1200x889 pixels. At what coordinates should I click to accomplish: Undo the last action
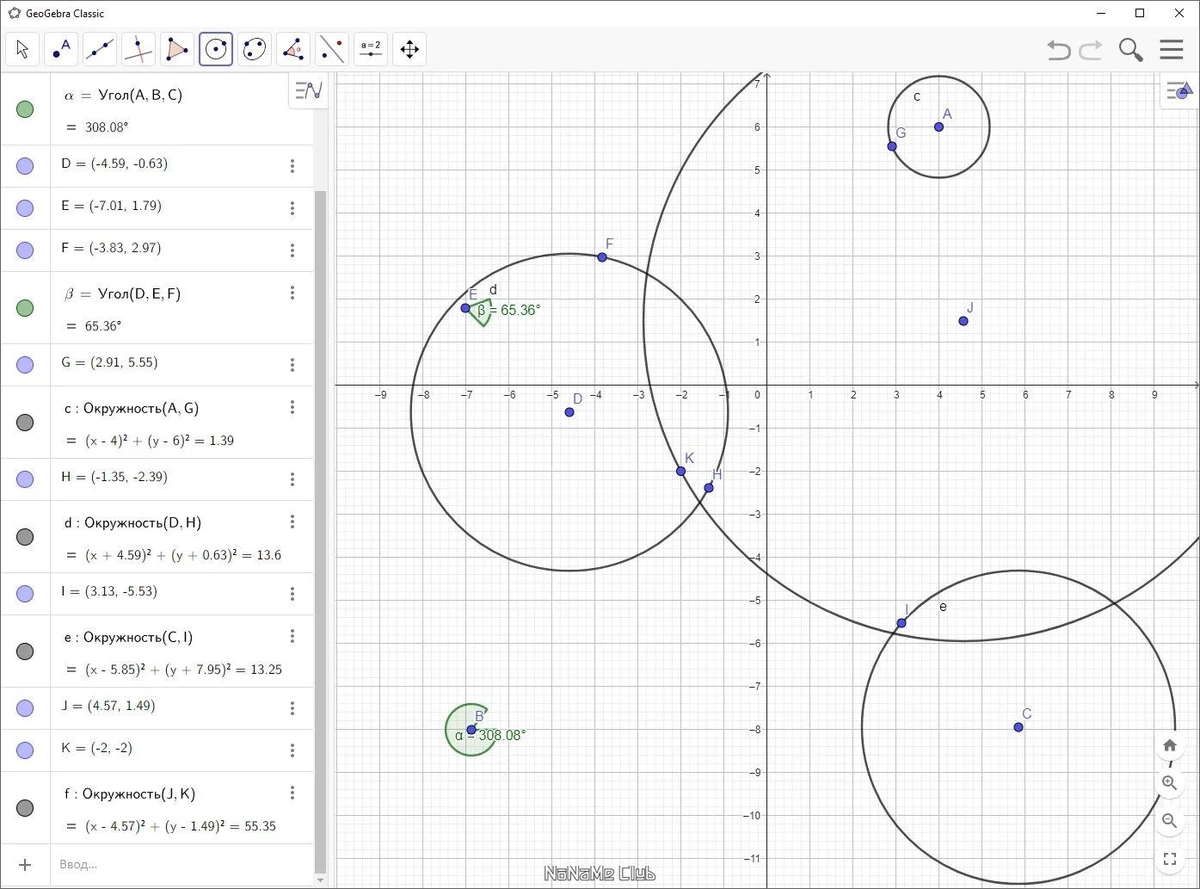coord(1058,50)
